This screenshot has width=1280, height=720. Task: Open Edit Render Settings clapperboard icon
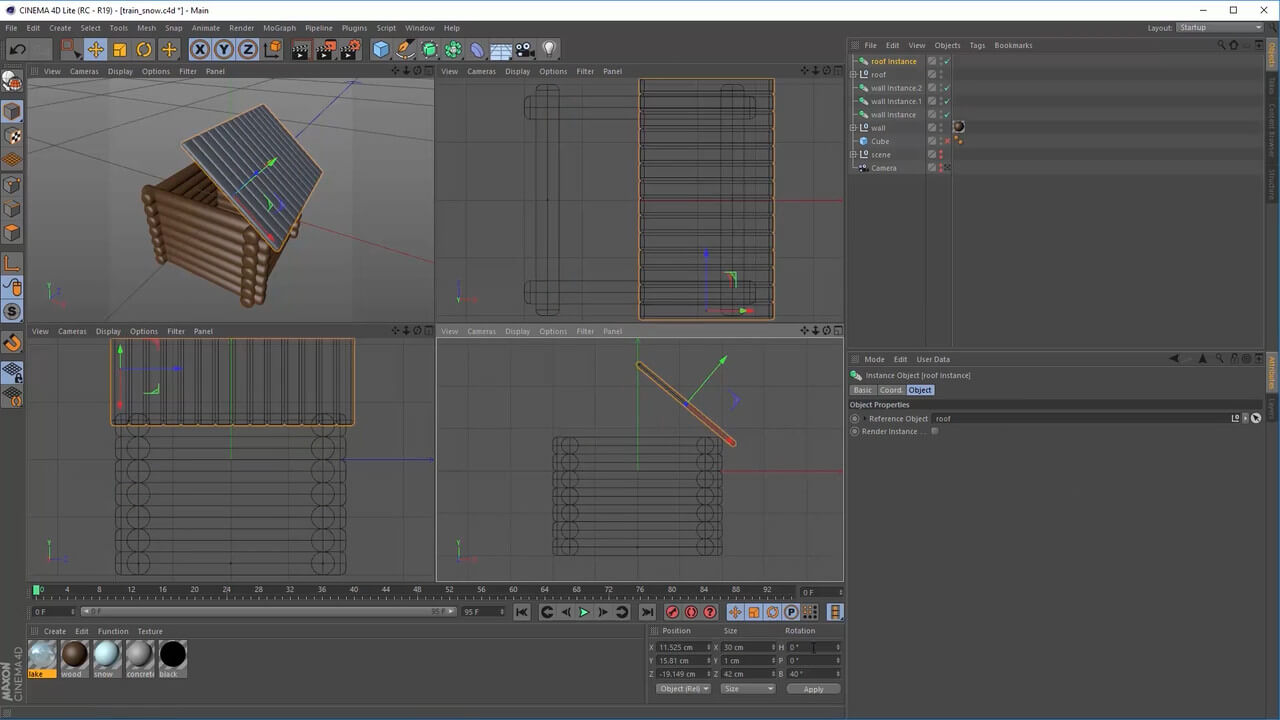click(349, 49)
